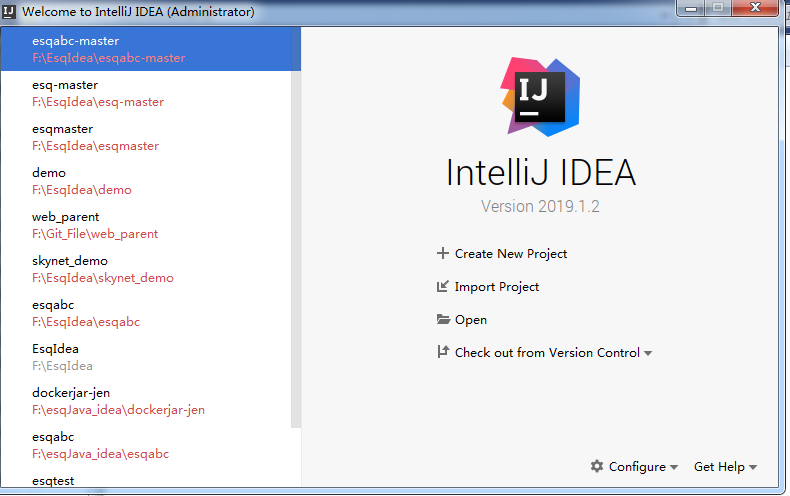The width and height of the screenshot is (790, 496).
Task: Click the Version 2019.1.2 text
Action: coord(540,206)
